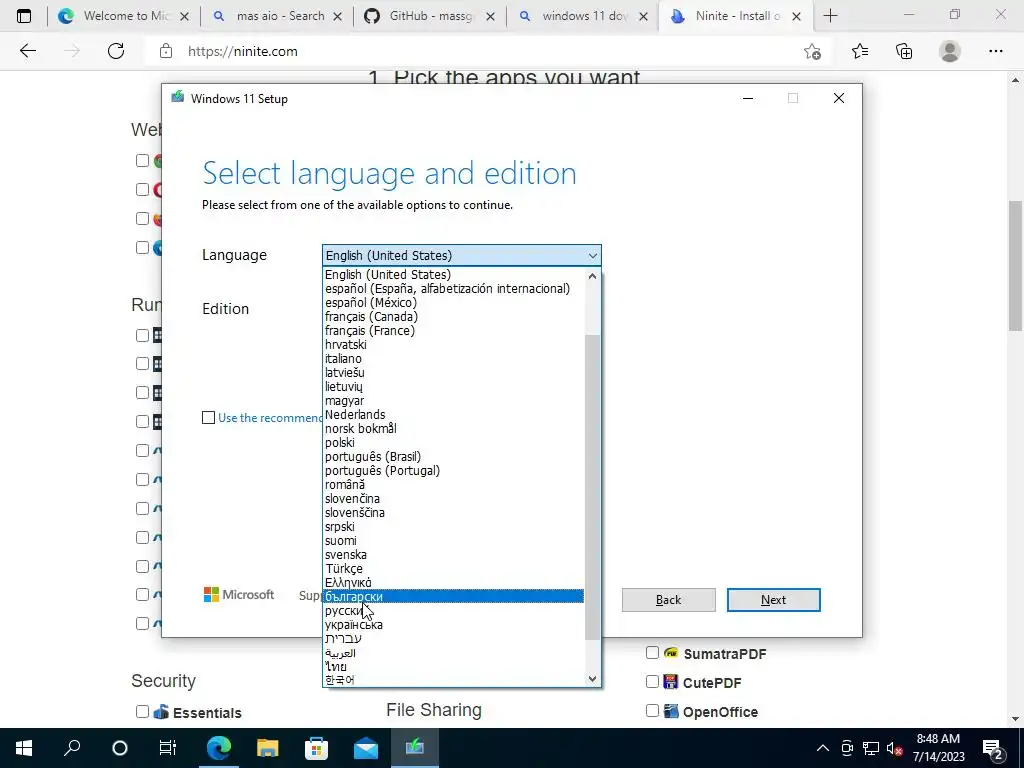Open a new browser tab
Viewport: 1024px width, 768px height.
click(x=830, y=16)
